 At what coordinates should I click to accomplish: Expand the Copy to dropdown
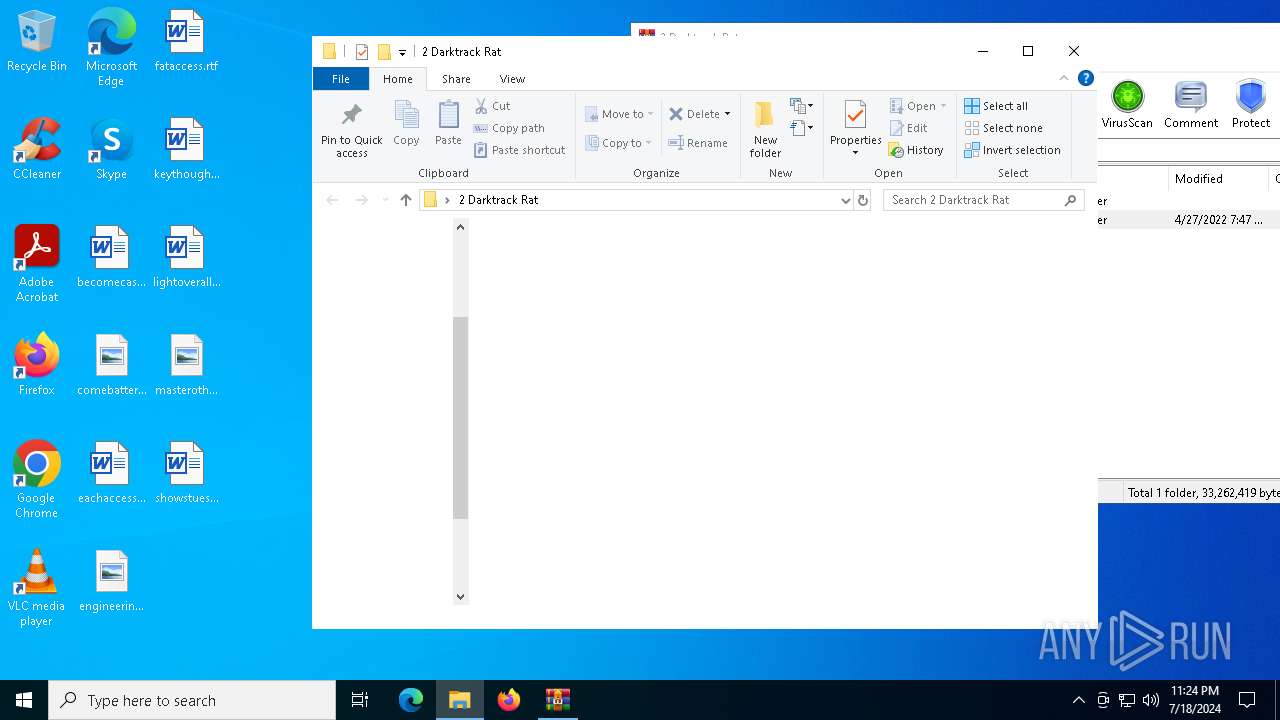(x=648, y=143)
